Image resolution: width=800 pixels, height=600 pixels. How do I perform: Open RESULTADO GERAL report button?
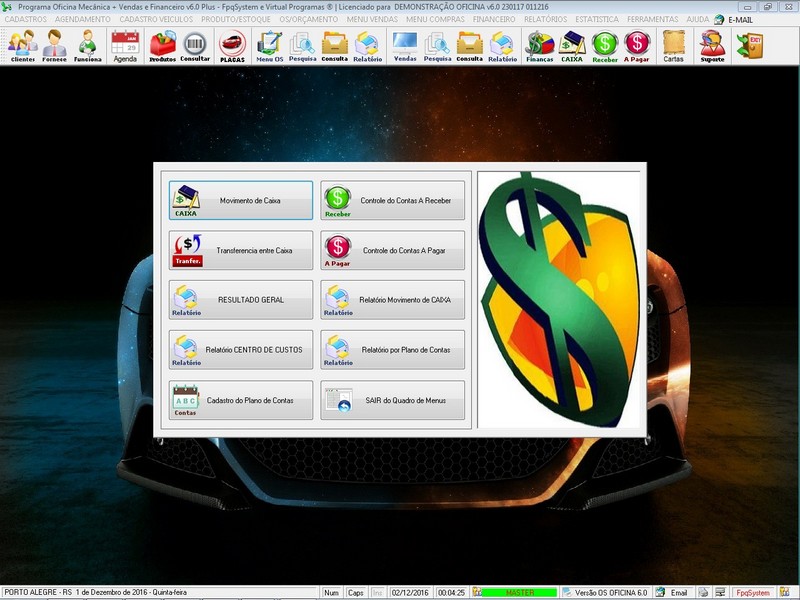(x=241, y=300)
